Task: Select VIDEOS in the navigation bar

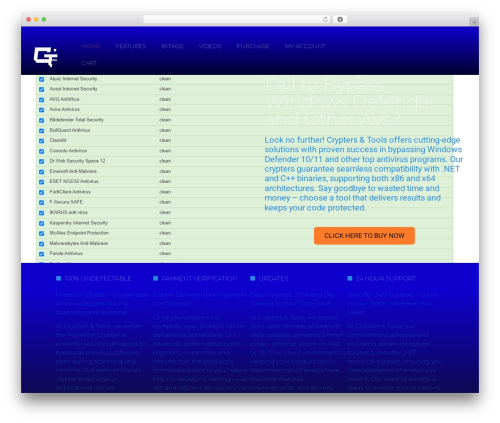Action: 210,46
